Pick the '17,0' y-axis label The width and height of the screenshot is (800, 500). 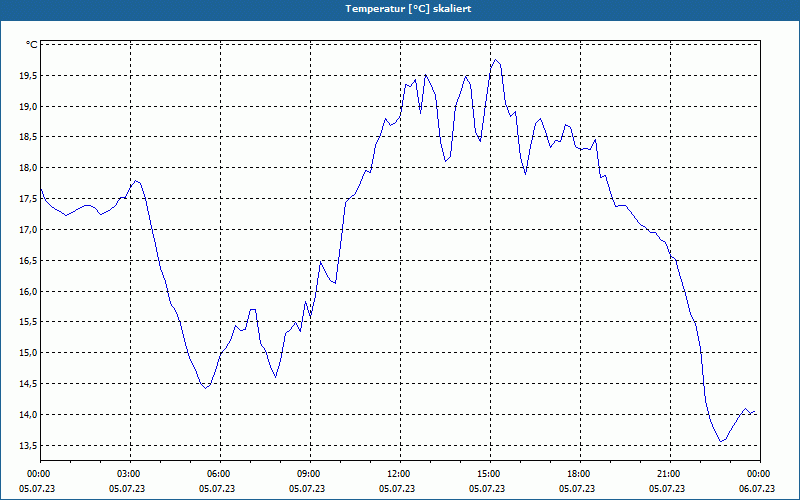click(x=28, y=230)
